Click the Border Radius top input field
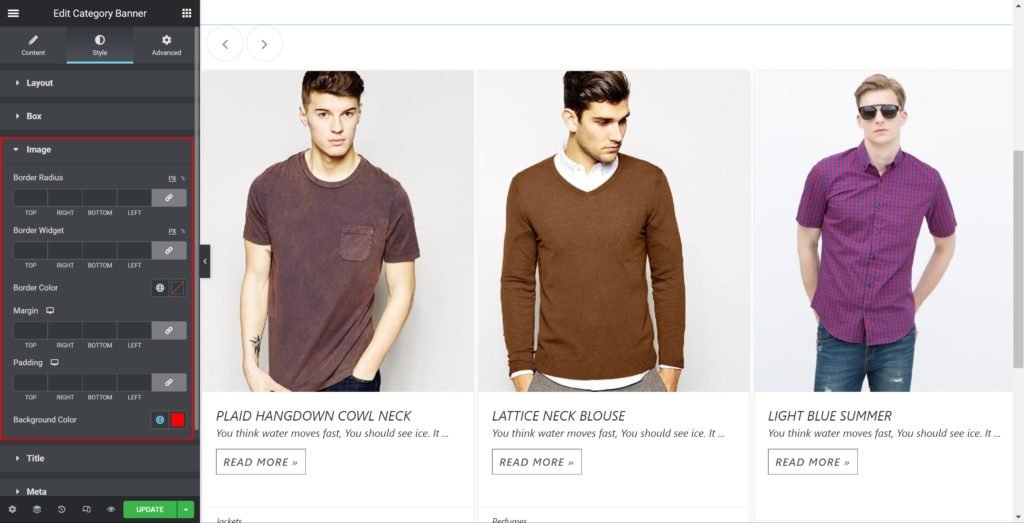The image size is (1024, 523). point(31,198)
